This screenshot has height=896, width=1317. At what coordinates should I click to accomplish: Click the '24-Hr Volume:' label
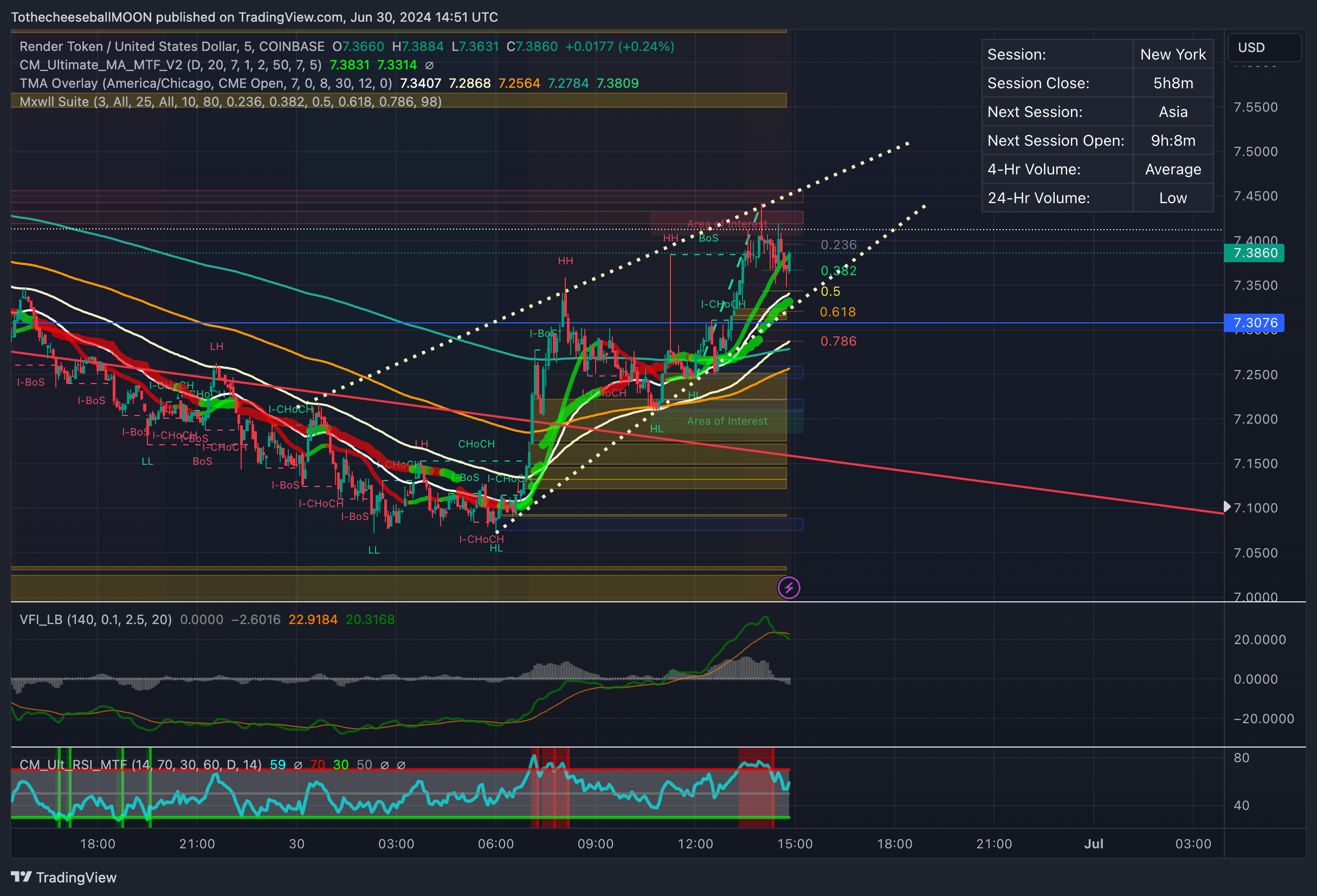(x=1038, y=198)
